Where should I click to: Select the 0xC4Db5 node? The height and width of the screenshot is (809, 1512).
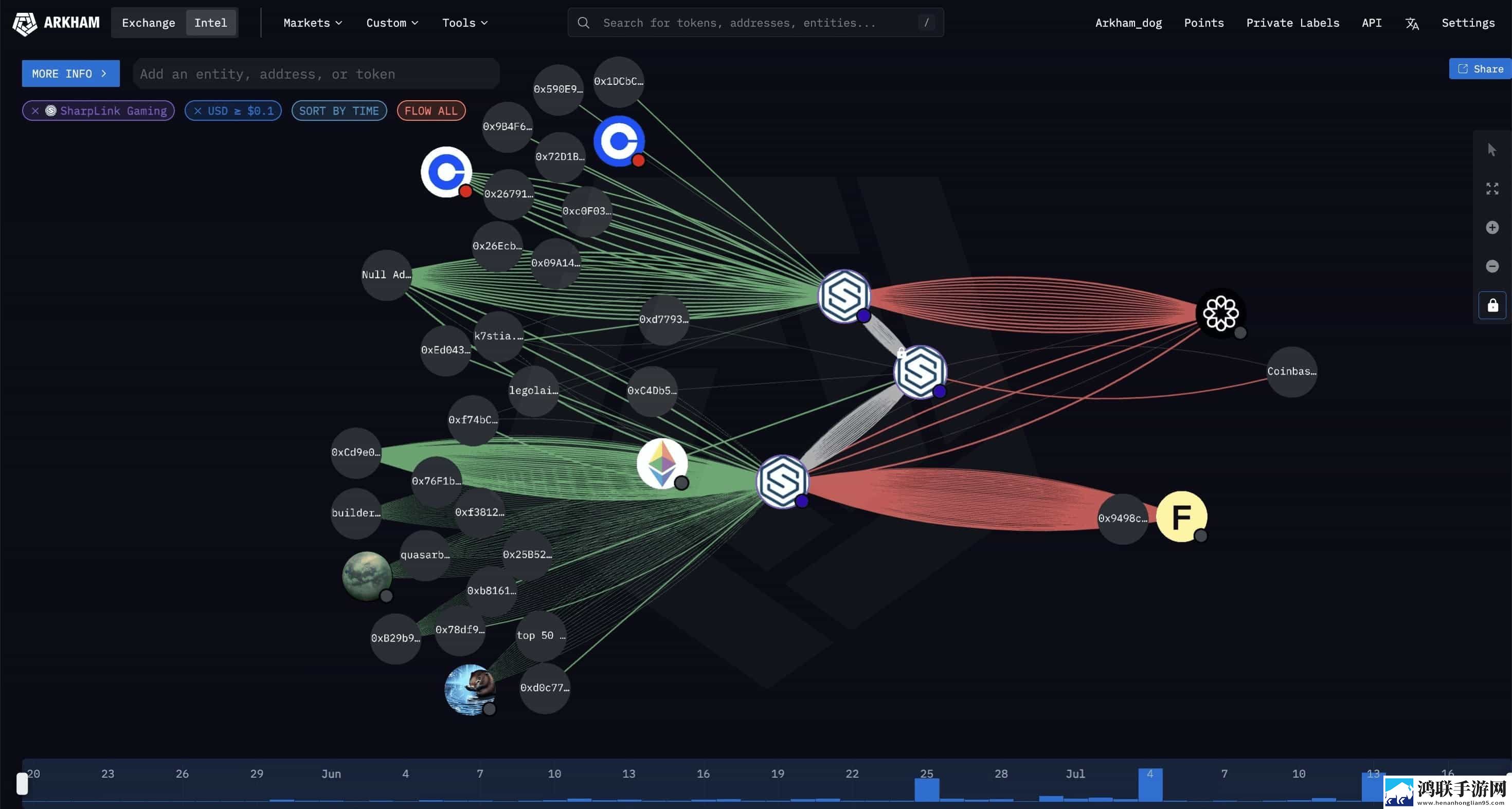(x=652, y=391)
